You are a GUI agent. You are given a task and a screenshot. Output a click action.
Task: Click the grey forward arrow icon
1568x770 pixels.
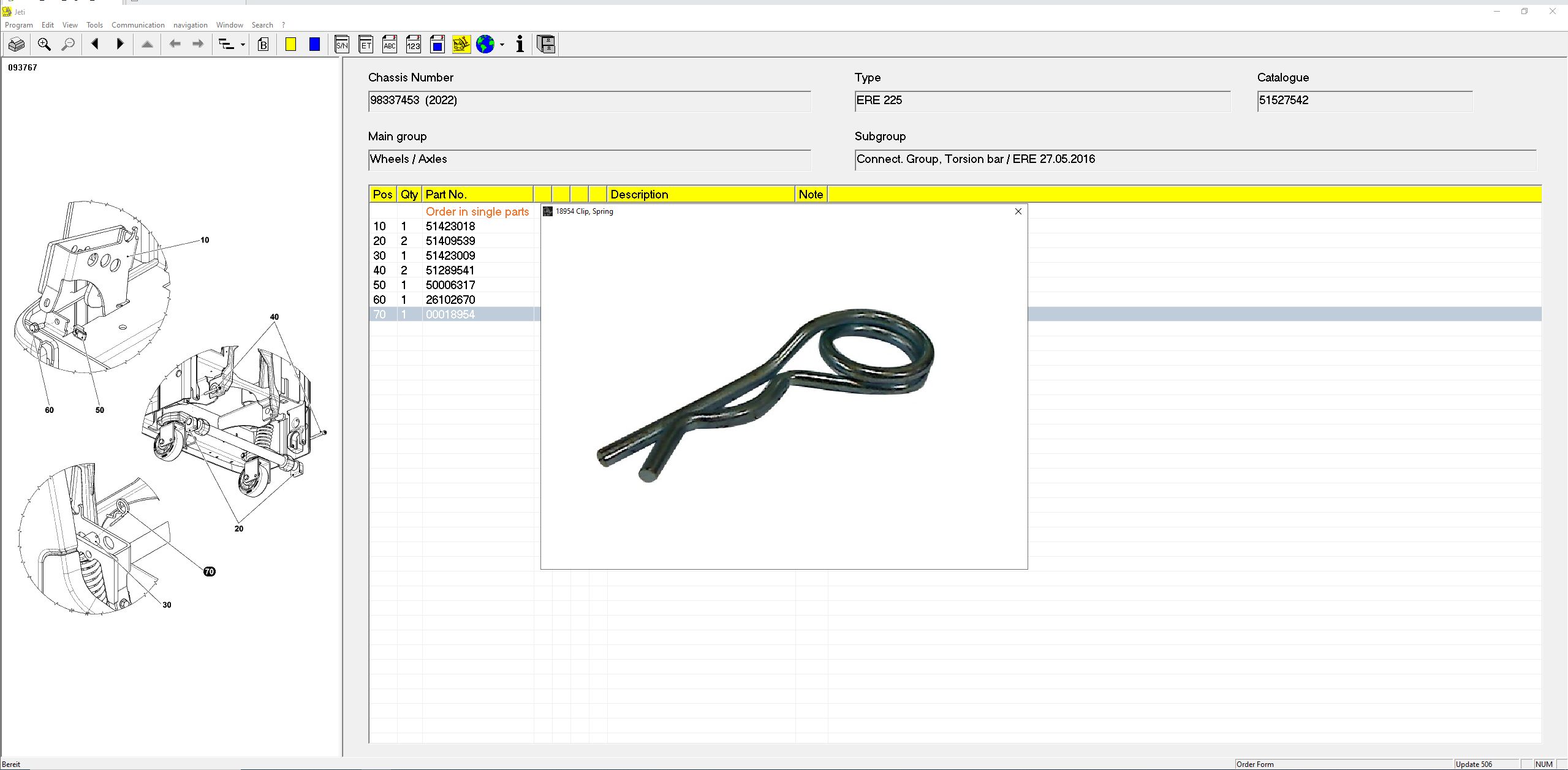tap(198, 44)
